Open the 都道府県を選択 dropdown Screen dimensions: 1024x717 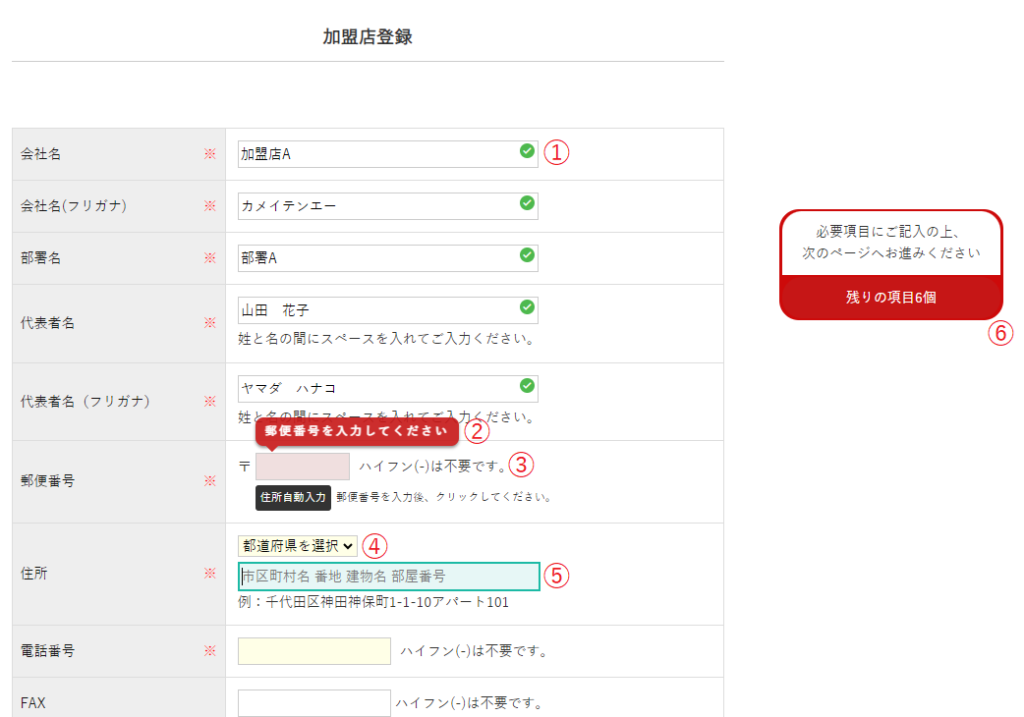click(x=297, y=546)
